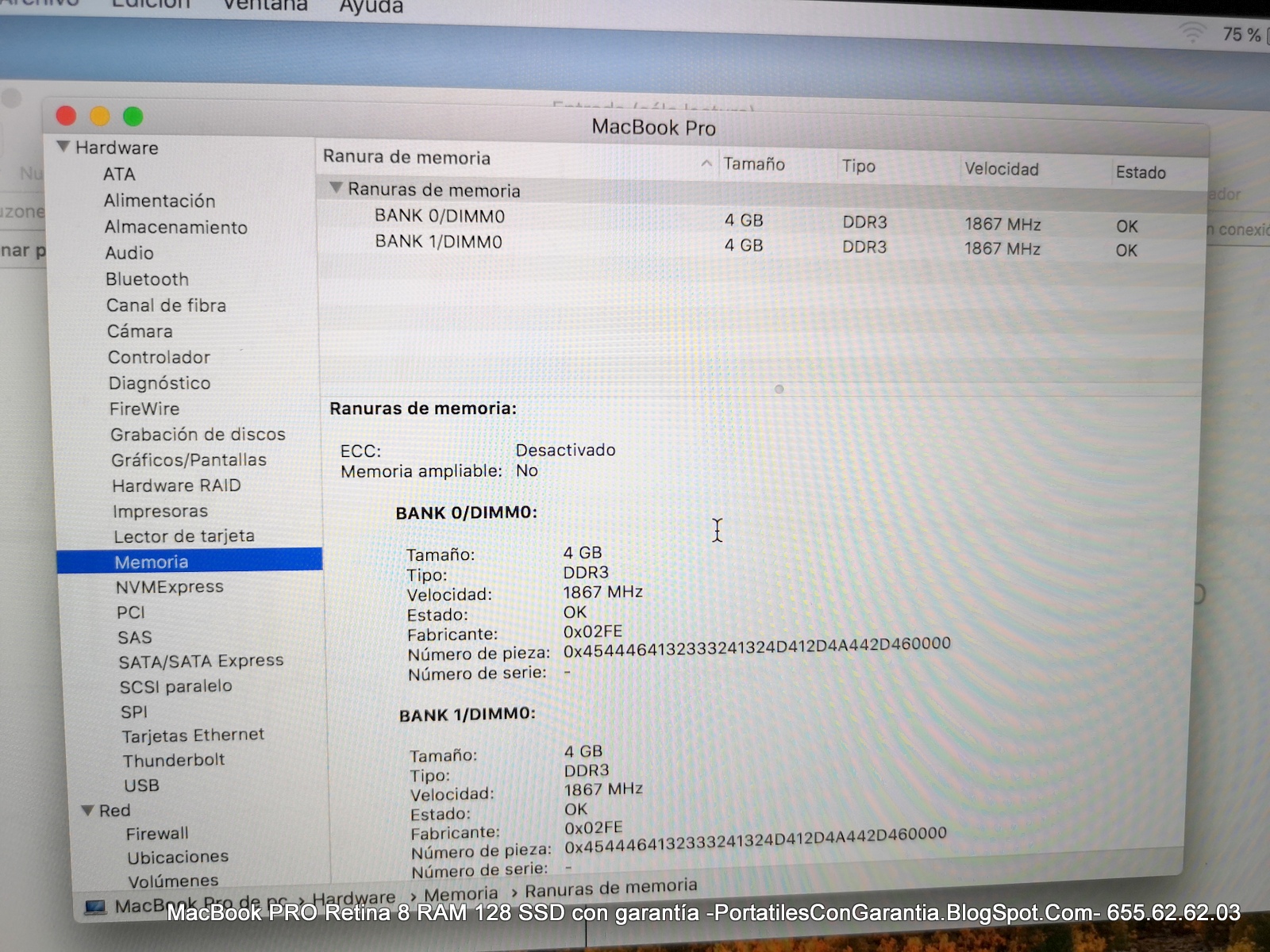
Task: Select Impresoras in the sidebar
Action: 160,511
